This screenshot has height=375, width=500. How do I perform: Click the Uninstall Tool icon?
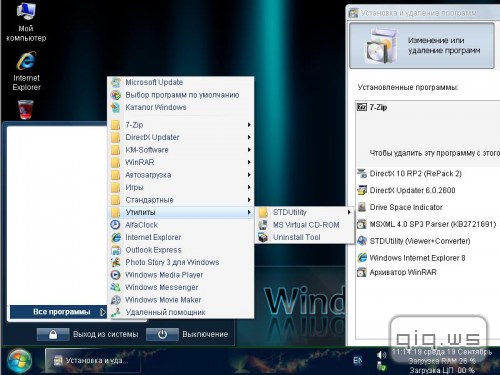tap(263, 237)
